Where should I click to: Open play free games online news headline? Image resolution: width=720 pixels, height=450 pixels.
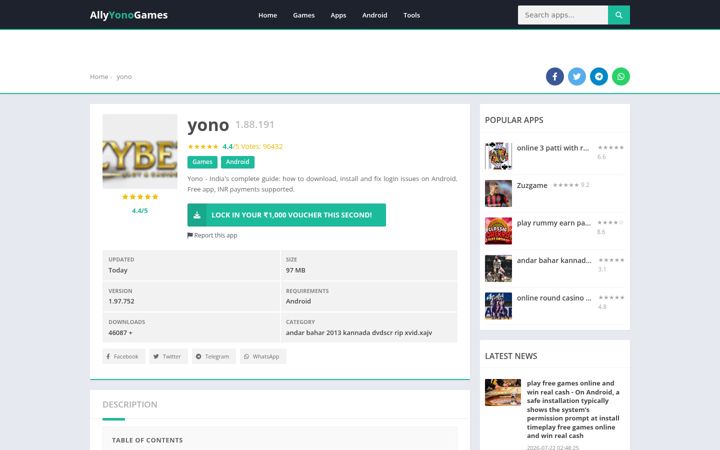[x=573, y=409]
